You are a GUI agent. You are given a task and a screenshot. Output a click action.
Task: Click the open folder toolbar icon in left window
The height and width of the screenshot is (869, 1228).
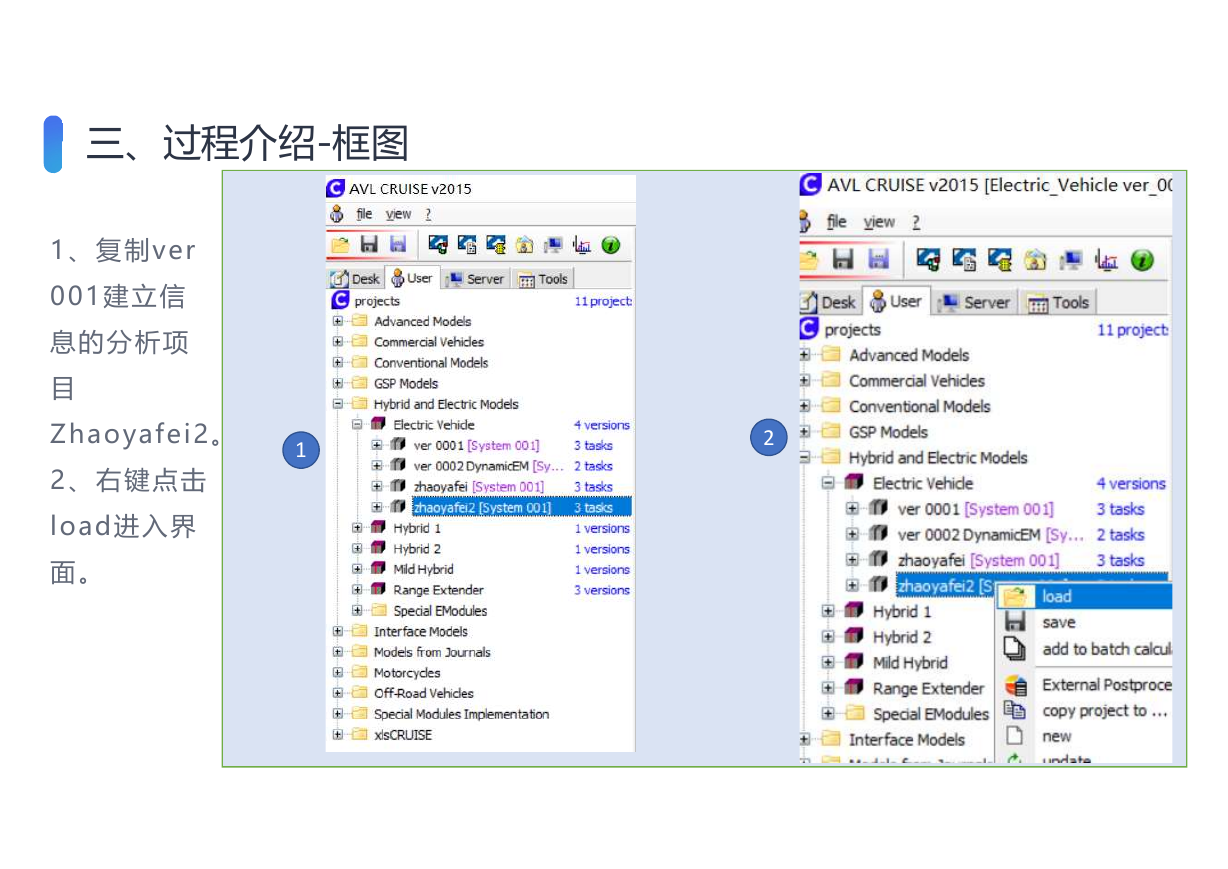pos(340,245)
